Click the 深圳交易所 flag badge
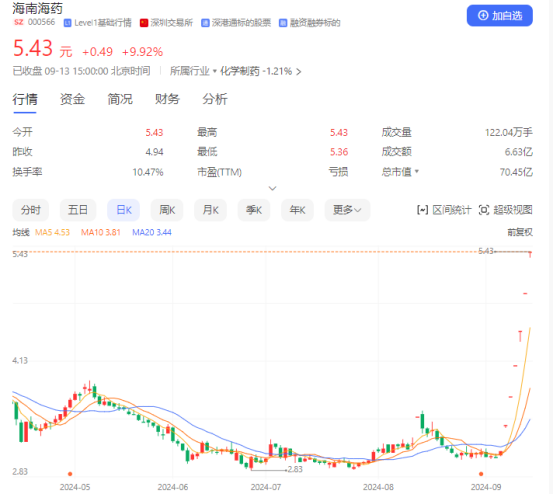 (x=166, y=23)
